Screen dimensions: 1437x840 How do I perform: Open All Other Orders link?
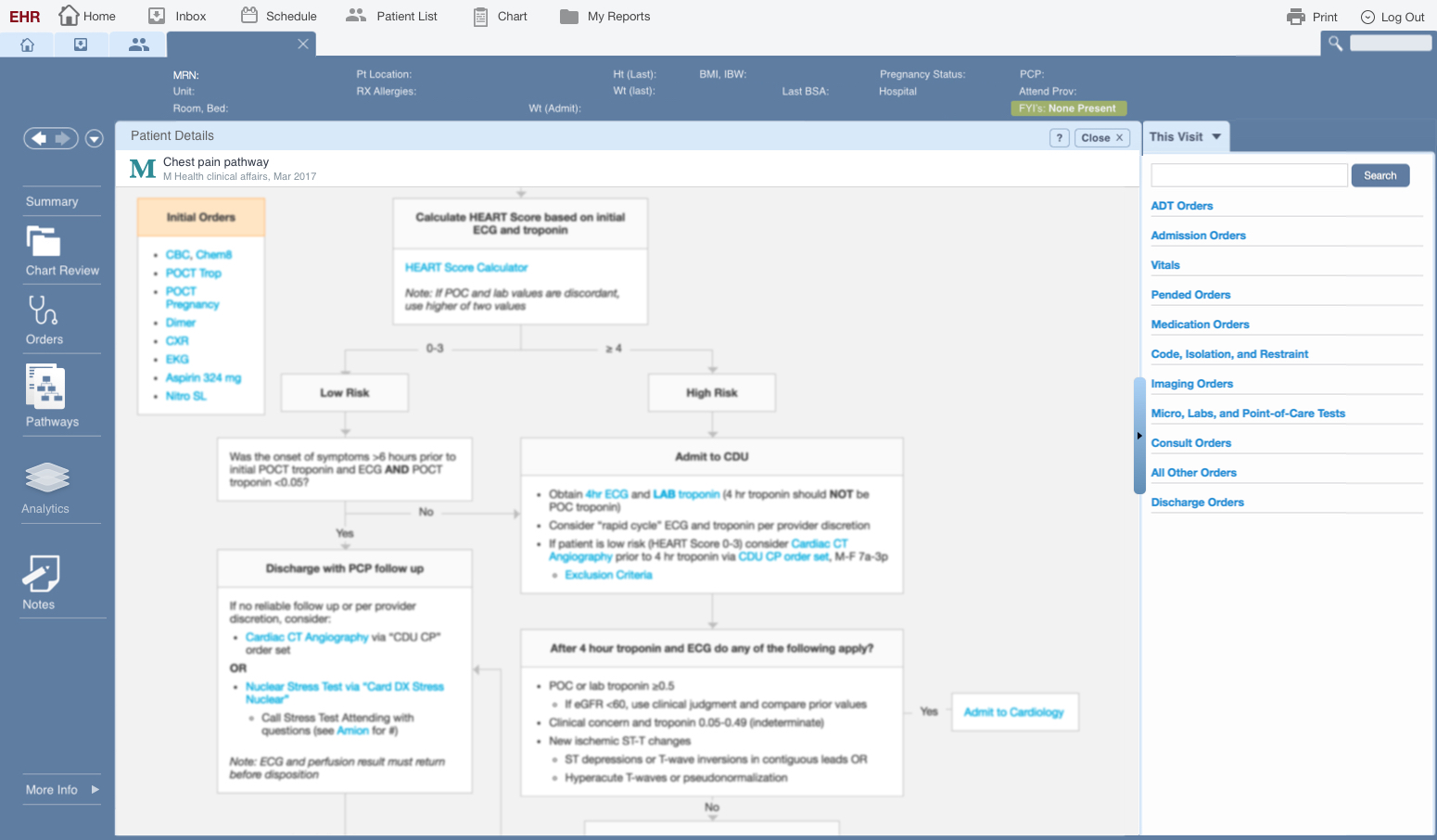(x=1193, y=473)
